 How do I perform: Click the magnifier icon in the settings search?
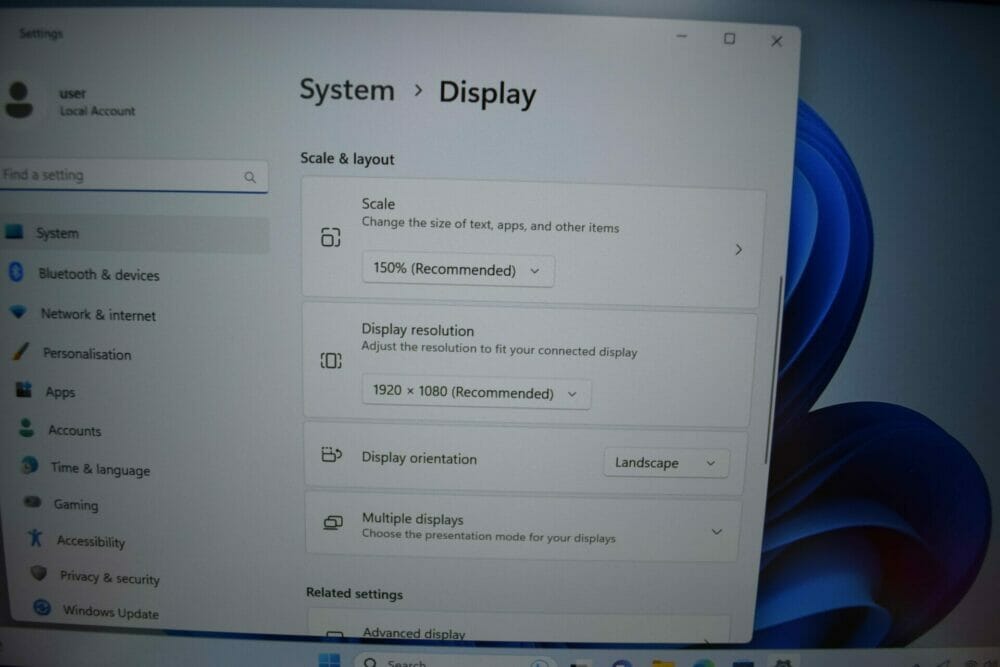(x=250, y=177)
